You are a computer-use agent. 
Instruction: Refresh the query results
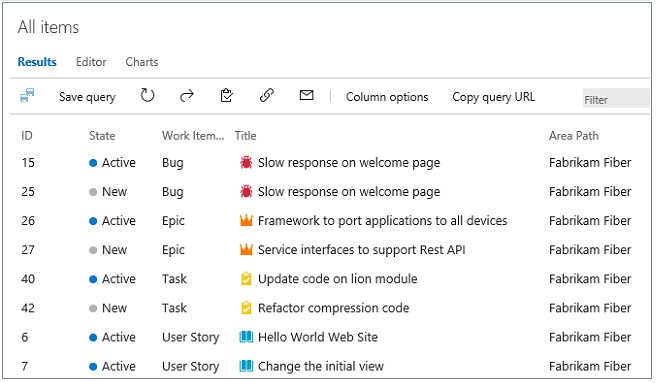[147, 96]
